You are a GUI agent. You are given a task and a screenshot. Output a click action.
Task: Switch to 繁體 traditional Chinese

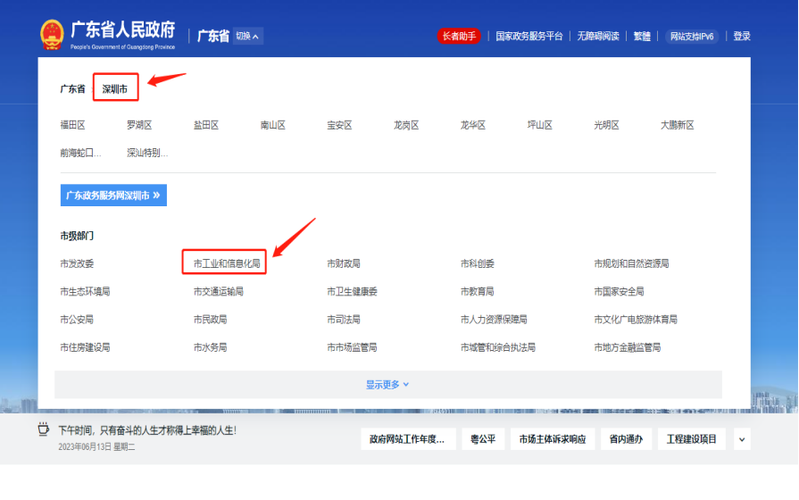click(642, 36)
